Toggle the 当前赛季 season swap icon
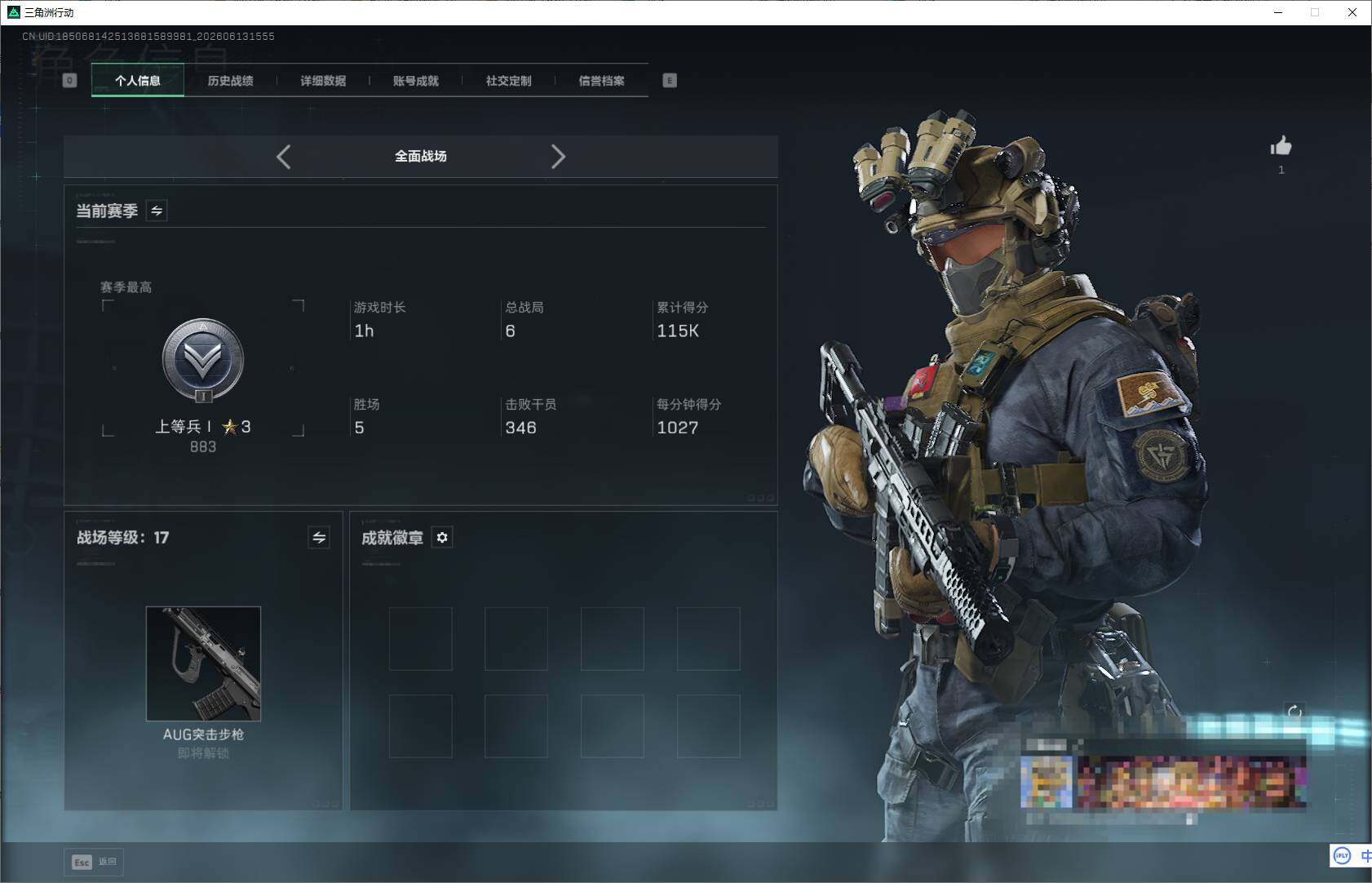Viewport: 1372px width, 883px height. pos(157,211)
